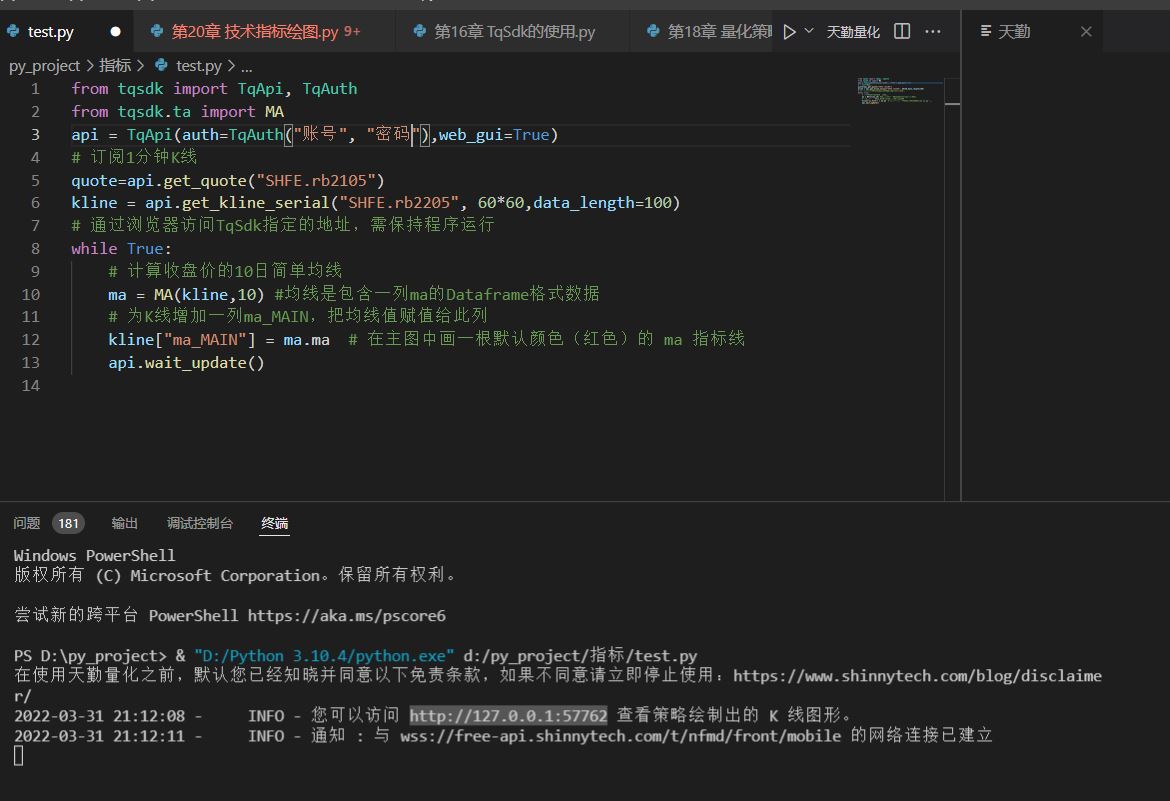
Task: Click the web_gui=True argument
Action: [493, 135]
